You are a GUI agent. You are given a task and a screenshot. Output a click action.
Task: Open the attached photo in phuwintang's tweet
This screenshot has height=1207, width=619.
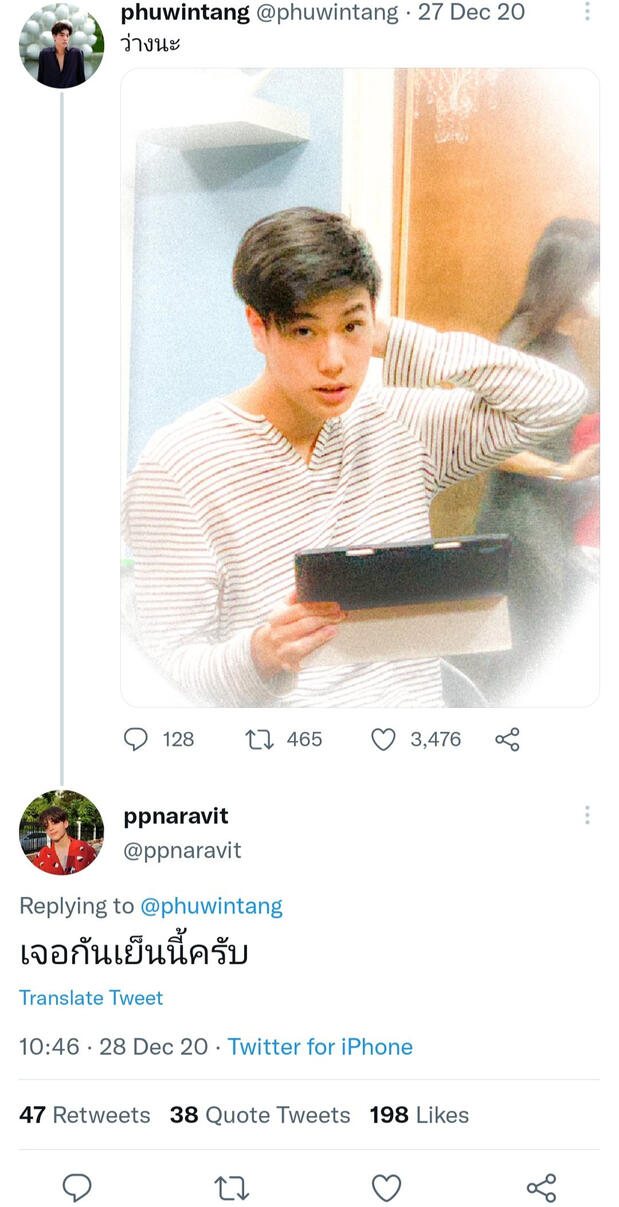pyautogui.click(x=360, y=388)
